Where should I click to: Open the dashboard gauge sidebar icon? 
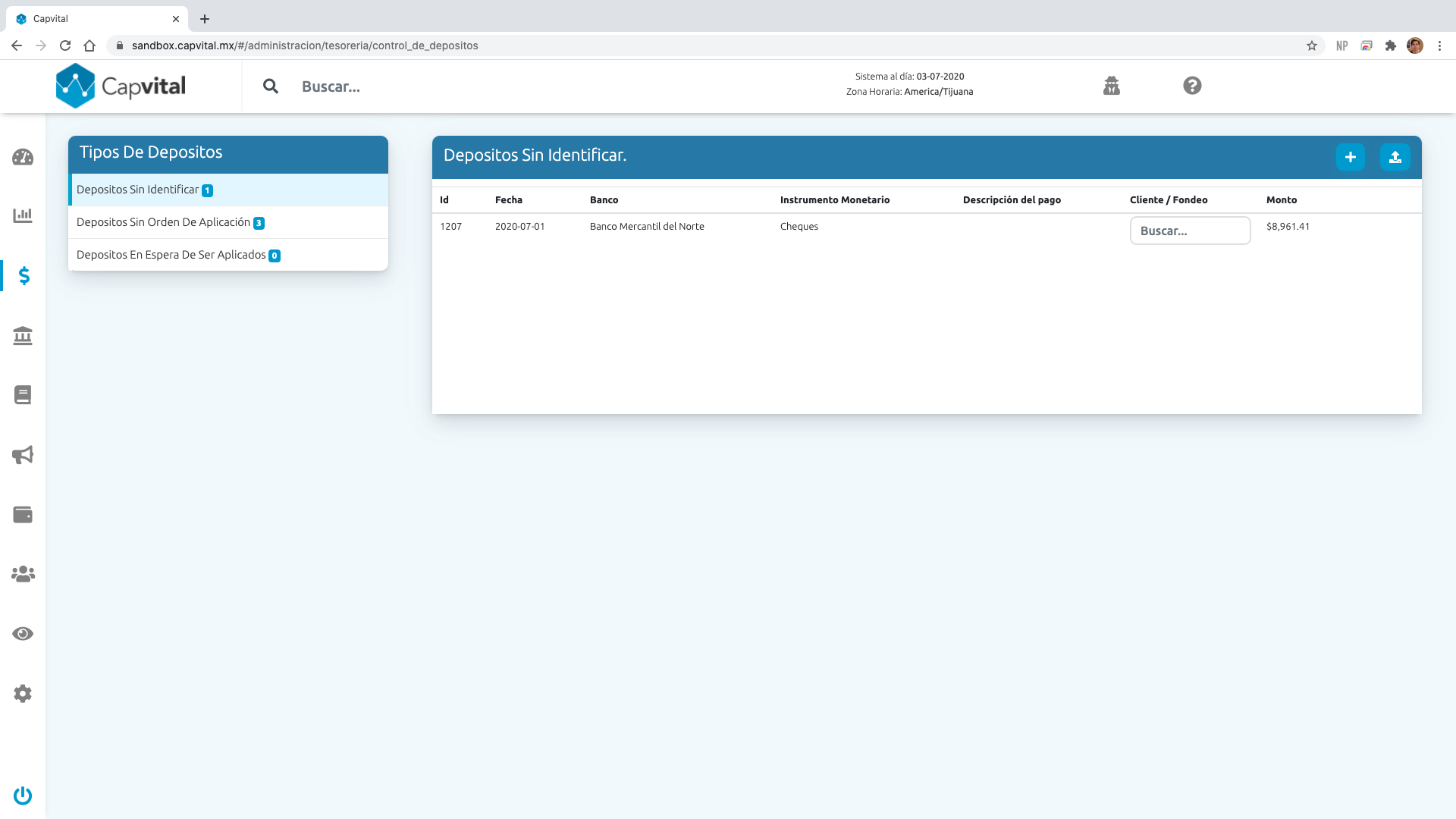(23, 157)
